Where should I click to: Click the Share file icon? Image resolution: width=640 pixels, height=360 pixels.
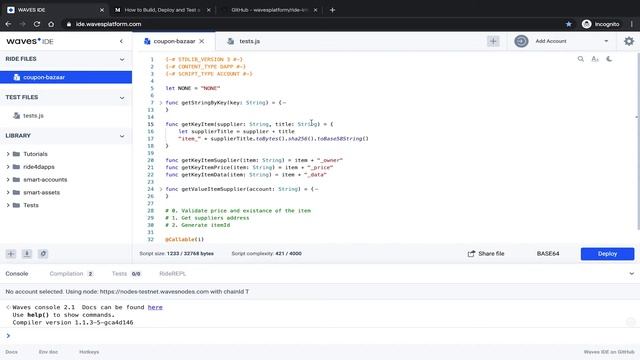(x=471, y=253)
